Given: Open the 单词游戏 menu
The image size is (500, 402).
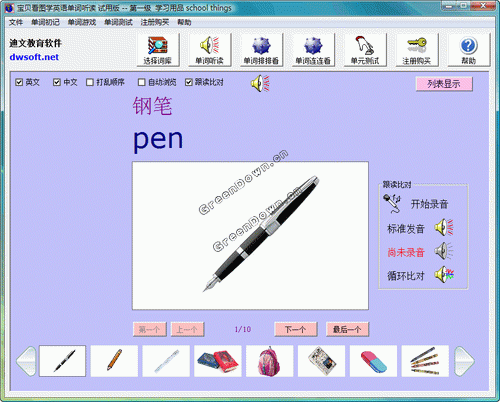Looking at the screenshot, I should (82, 22).
